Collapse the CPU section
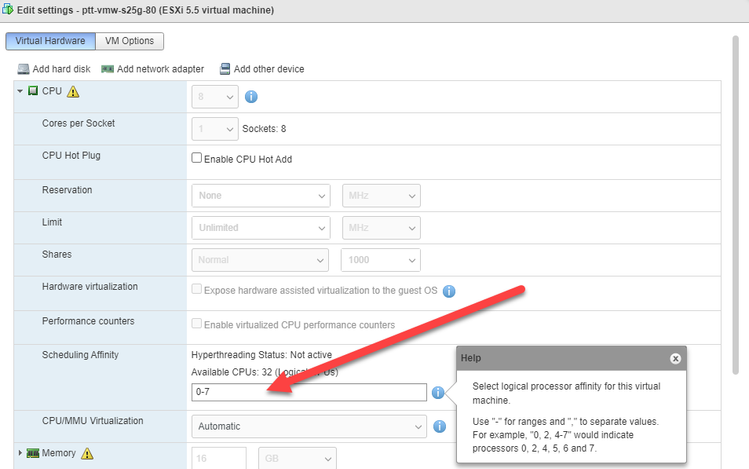 pos(20,91)
